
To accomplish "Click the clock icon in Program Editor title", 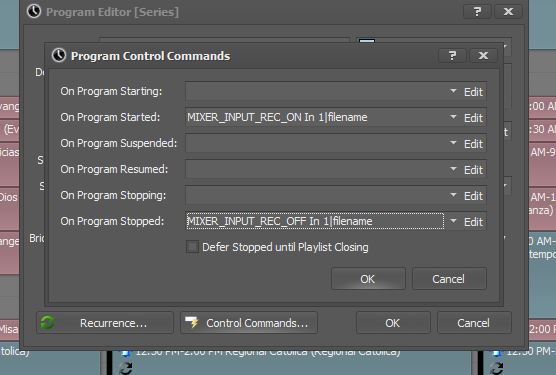I will [34, 11].
